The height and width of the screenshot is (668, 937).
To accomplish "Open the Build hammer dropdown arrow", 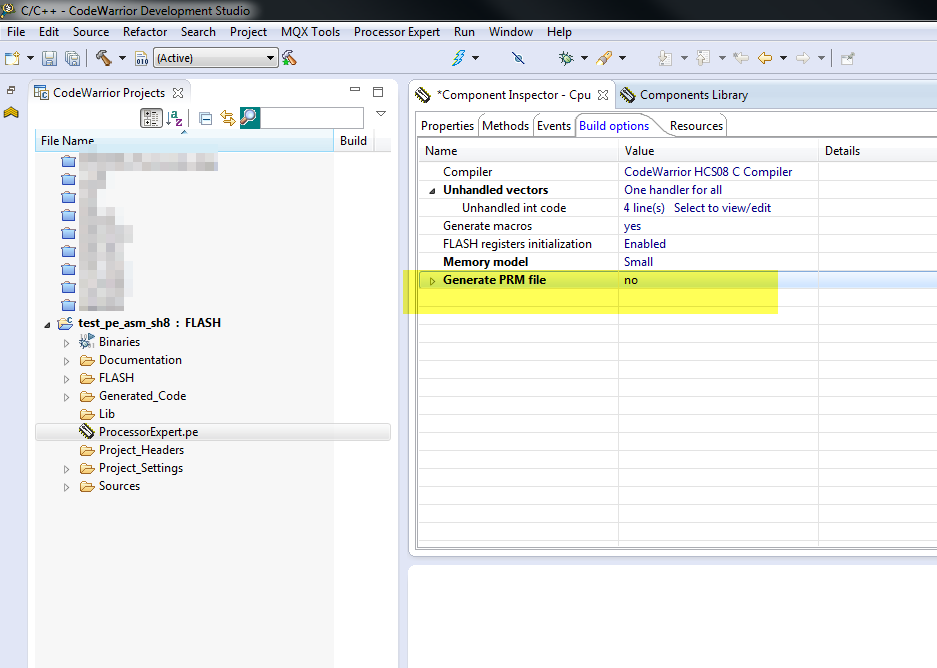I will pos(122,59).
